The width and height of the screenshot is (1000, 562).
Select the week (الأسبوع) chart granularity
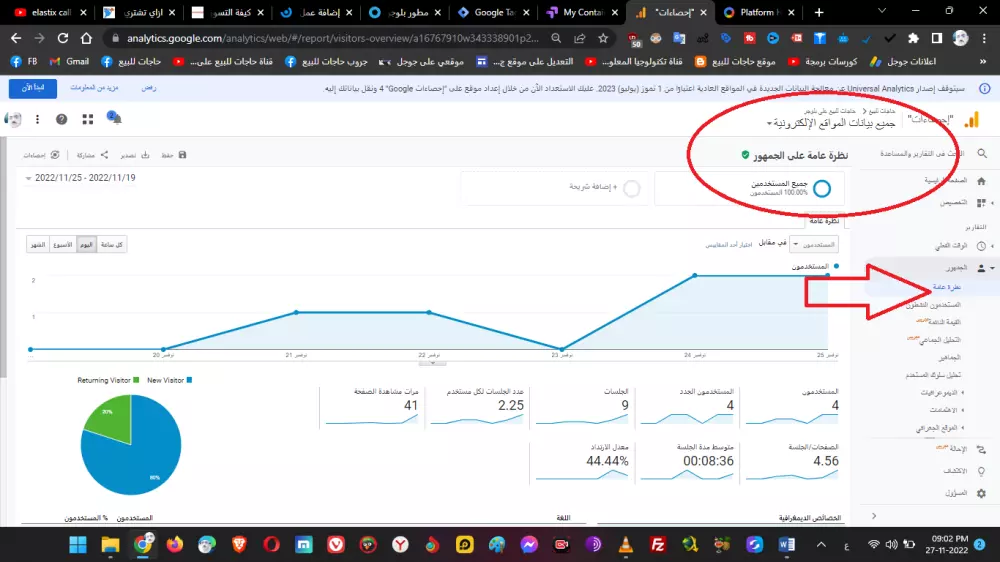tap(62, 244)
